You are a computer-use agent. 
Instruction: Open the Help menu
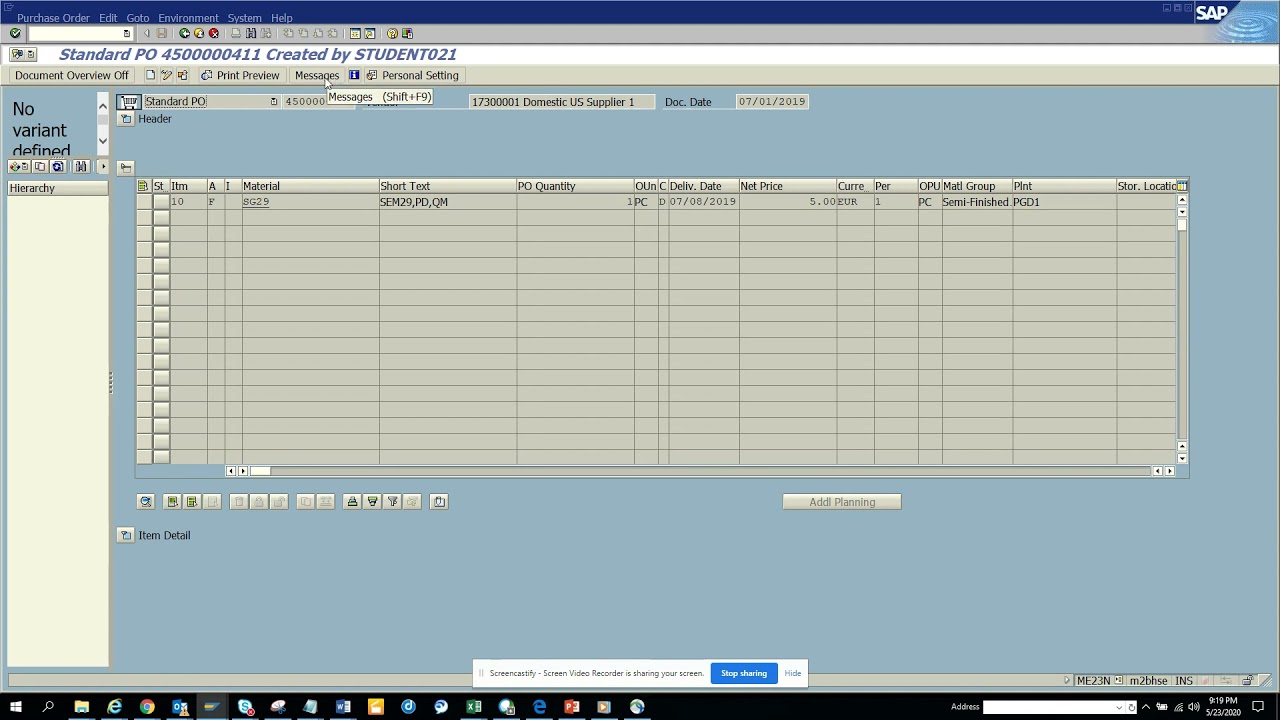coord(282,18)
